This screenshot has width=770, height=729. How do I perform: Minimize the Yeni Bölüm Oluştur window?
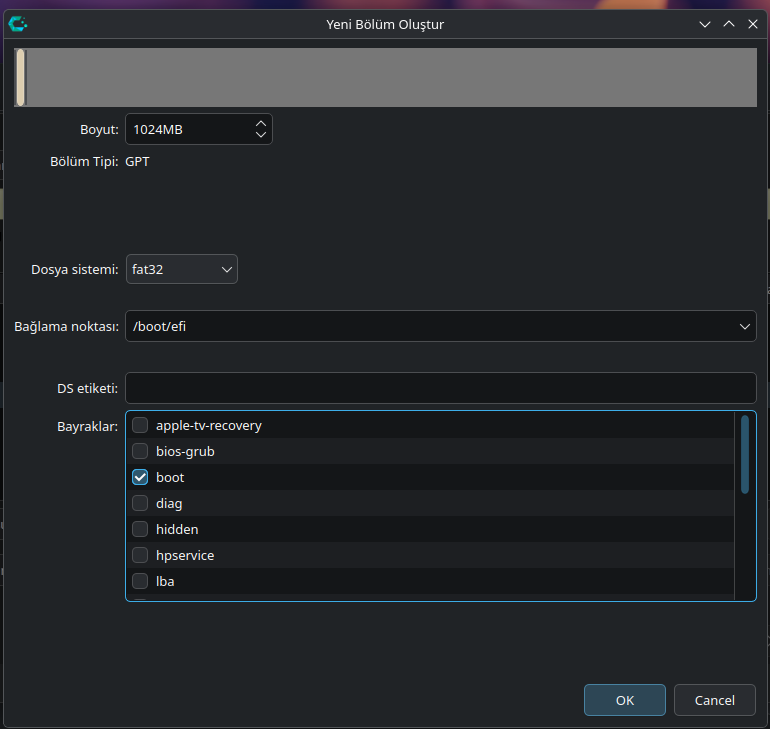(x=705, y=24)
